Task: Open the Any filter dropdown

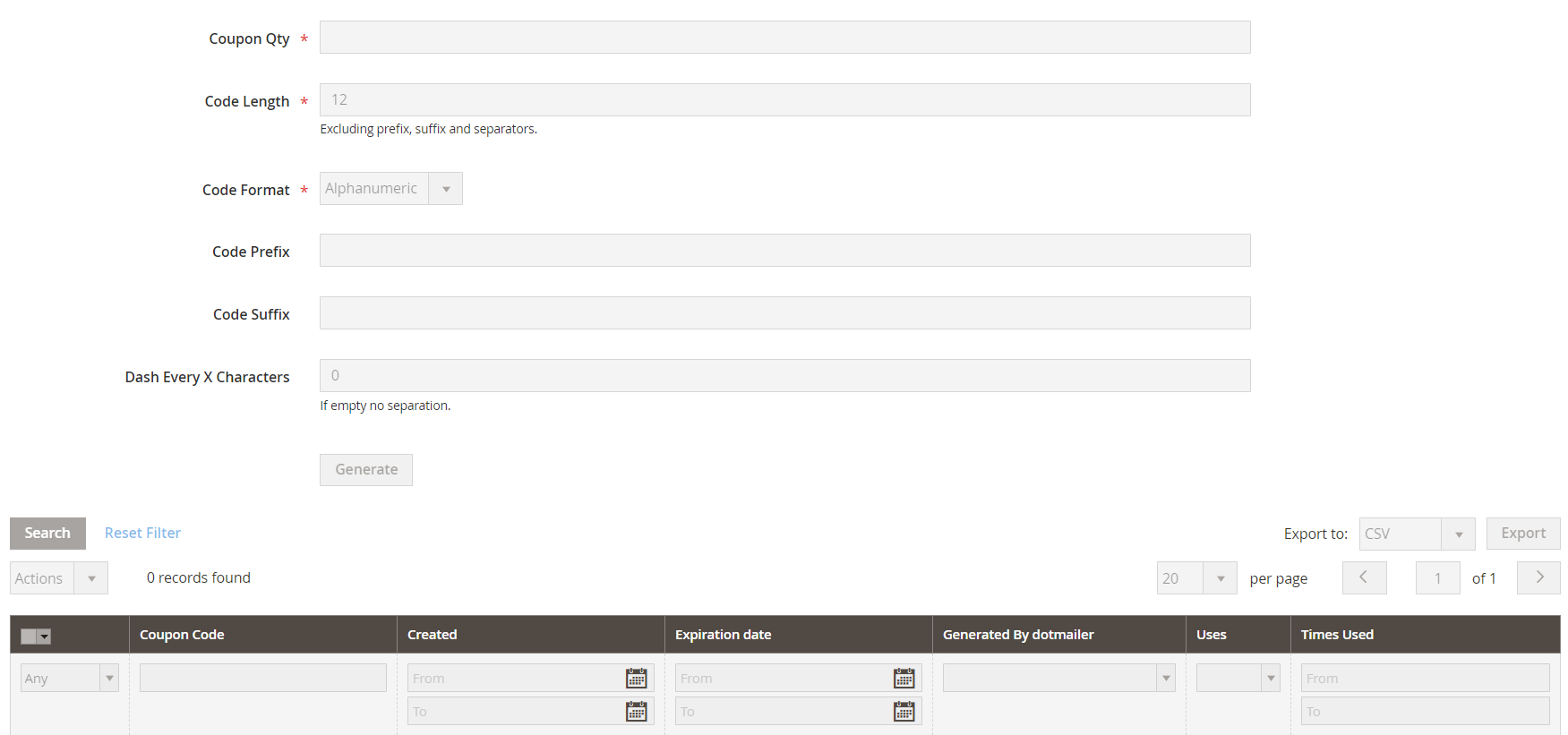Action: click(70, 678)
